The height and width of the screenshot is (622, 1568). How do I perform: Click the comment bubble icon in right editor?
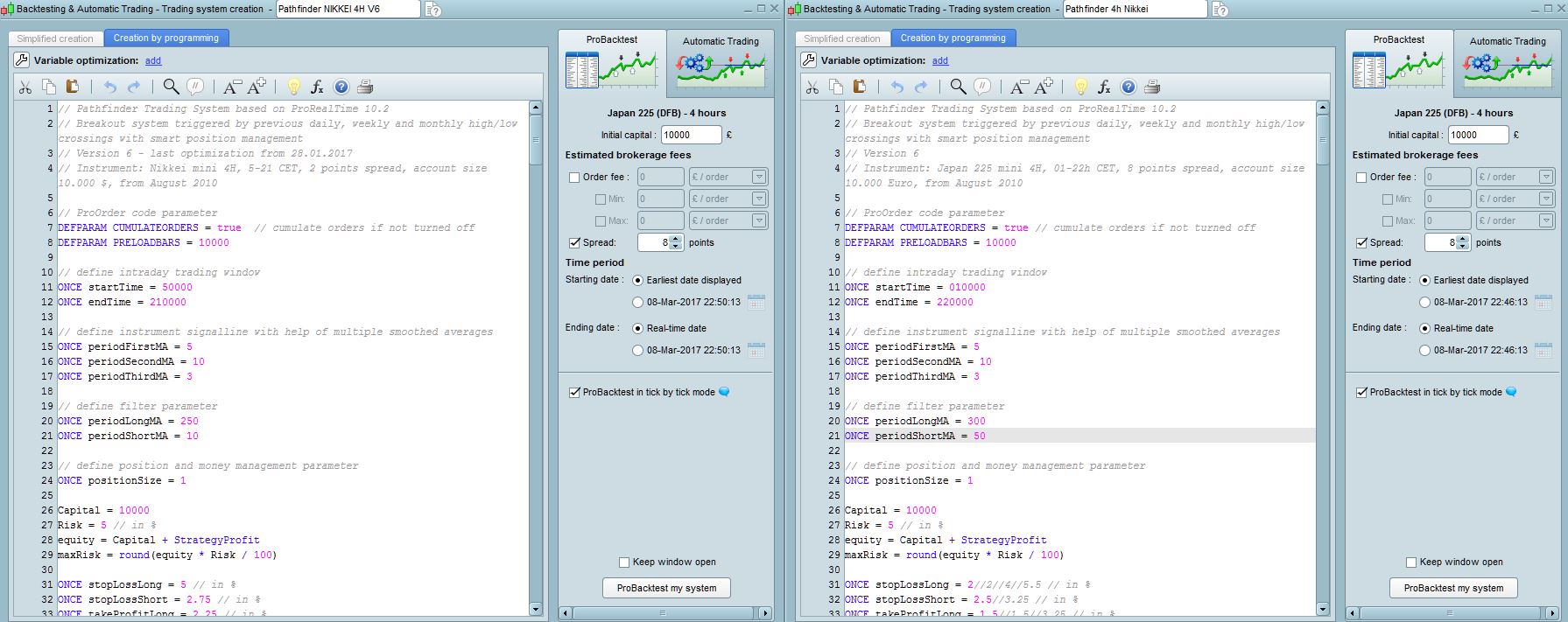pyautogui.click(x=982, y=87)
